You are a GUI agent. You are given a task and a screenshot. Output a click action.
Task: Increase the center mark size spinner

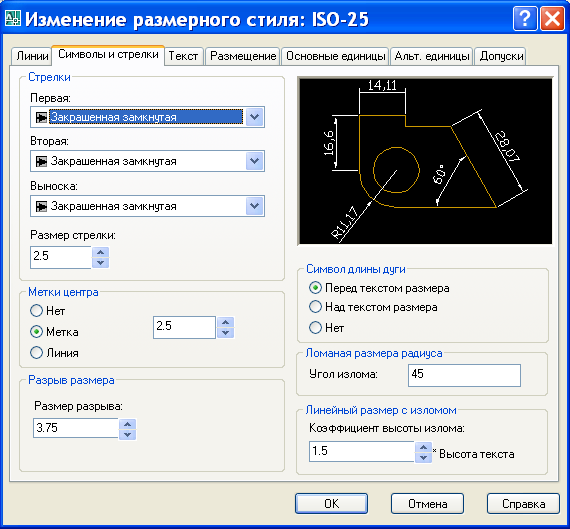coord(225,322)
